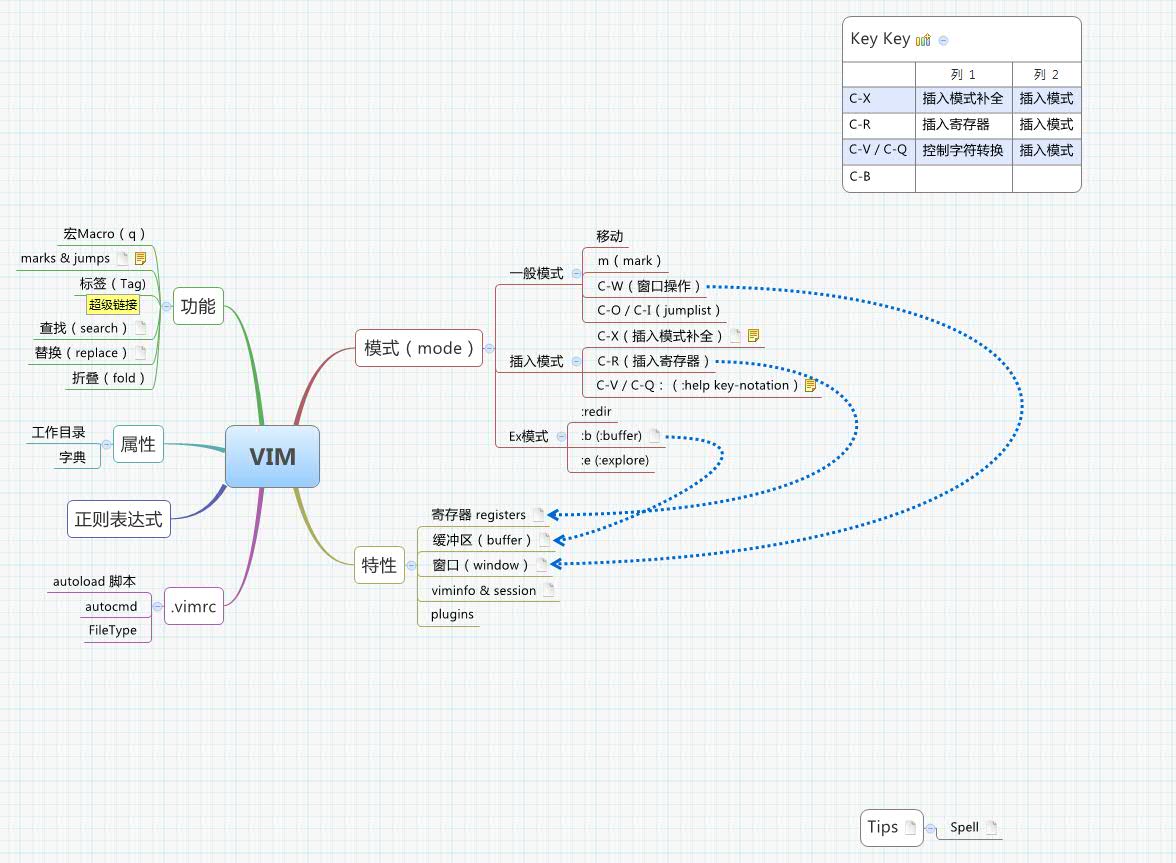Viewport: 1176px width, 863px height.
Task: Open the notes icon beside C-V / C-Q key-notation
Action: [809, 385]
